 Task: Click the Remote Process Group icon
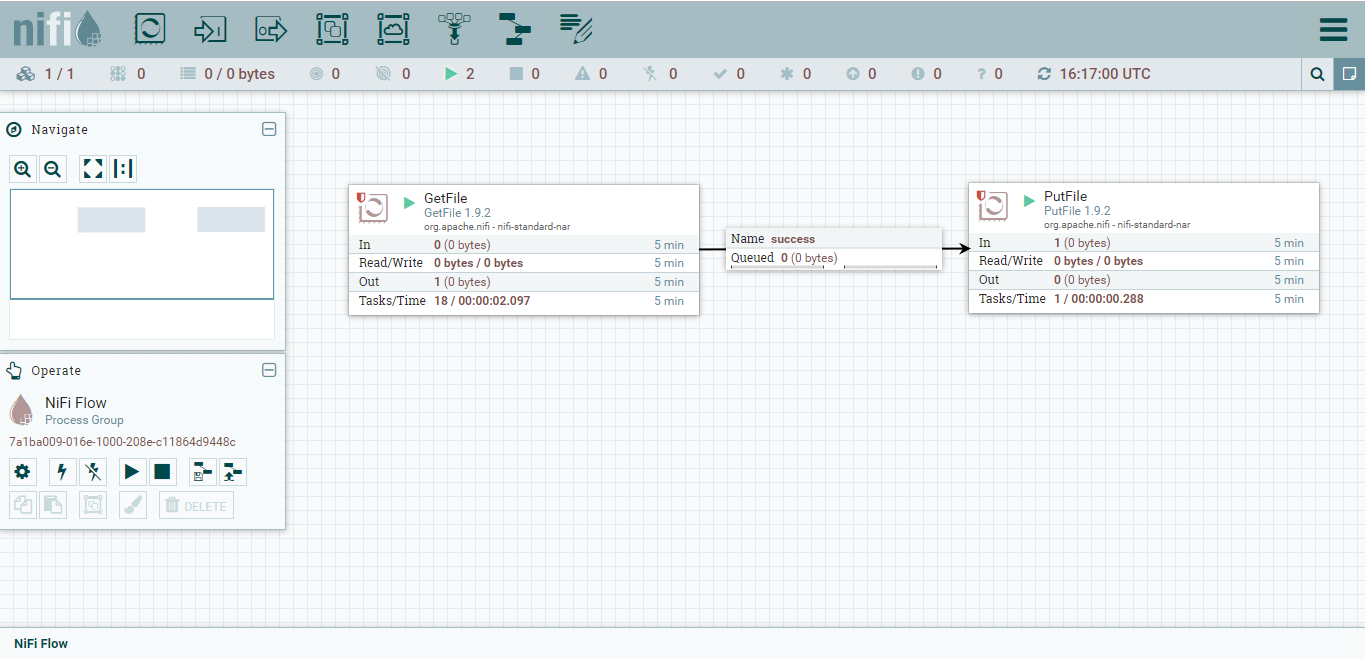pos(393,29)
